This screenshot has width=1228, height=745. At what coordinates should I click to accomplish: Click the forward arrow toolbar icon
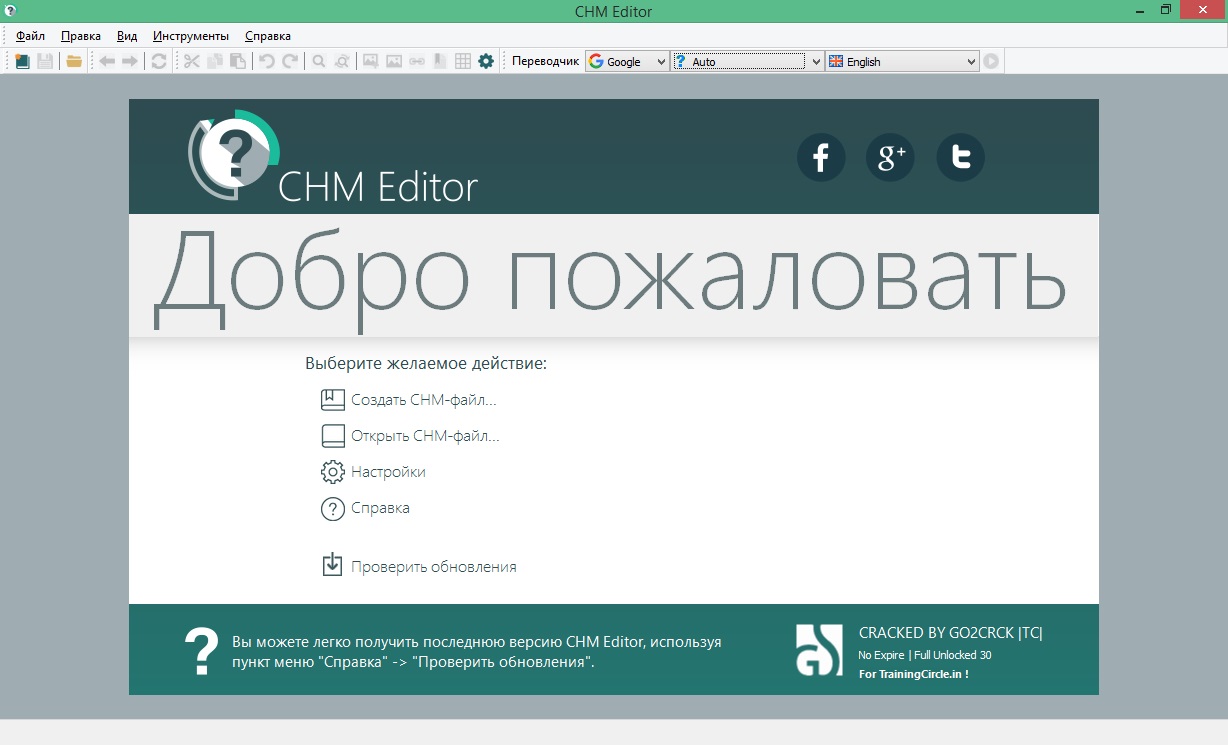(x=130, y=61)
